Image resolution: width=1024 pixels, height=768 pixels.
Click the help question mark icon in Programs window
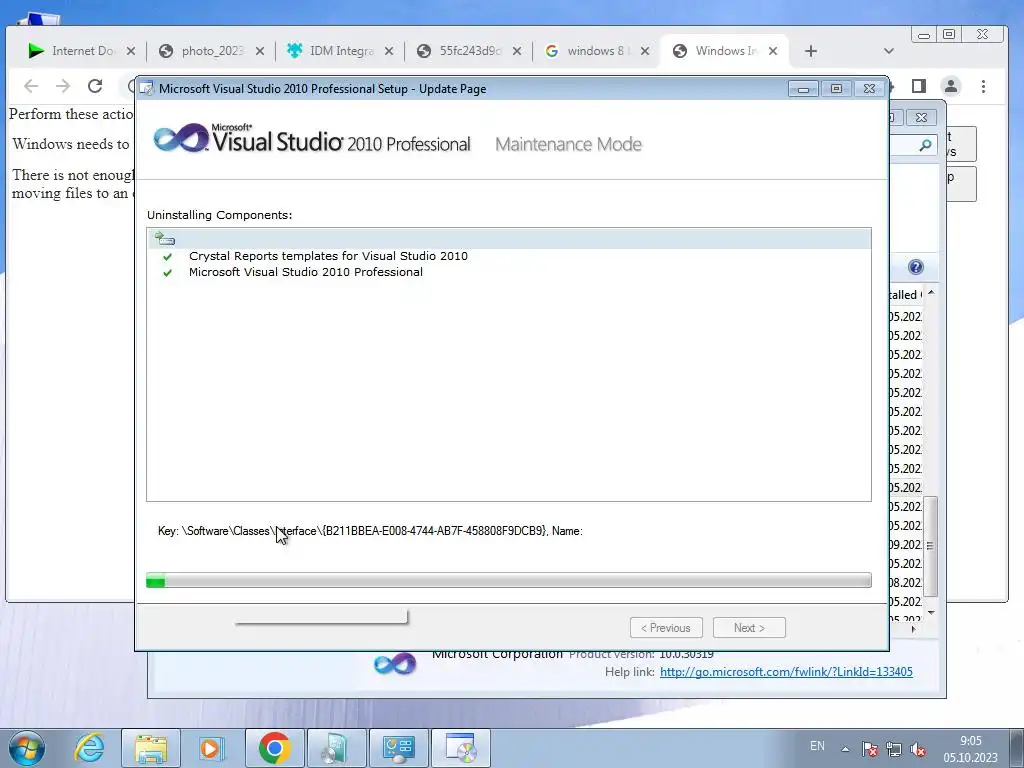(x=916, y=267)
